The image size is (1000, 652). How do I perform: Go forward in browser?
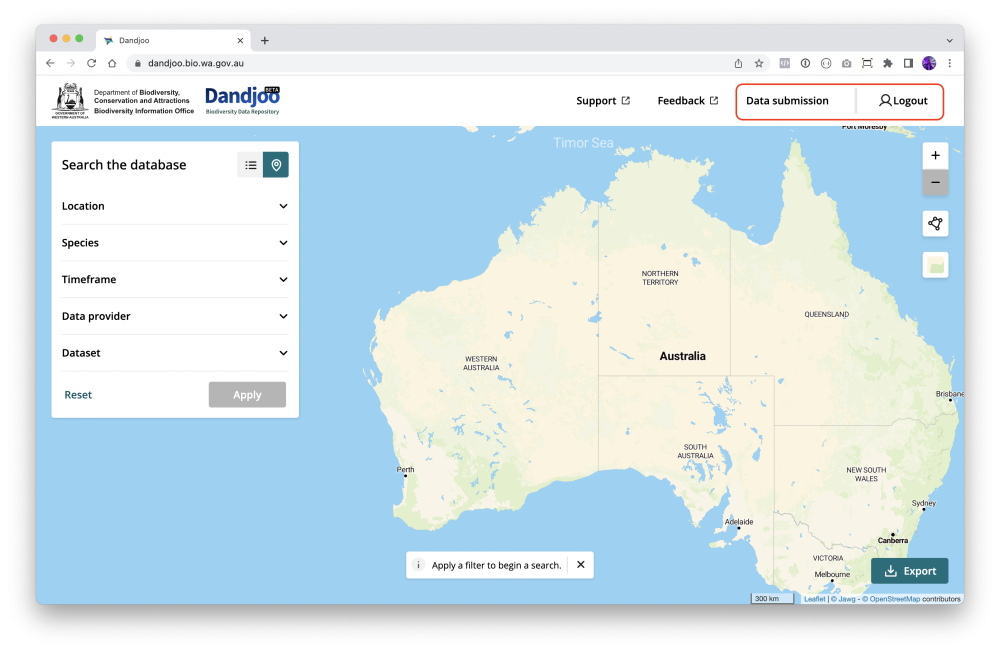71,63
